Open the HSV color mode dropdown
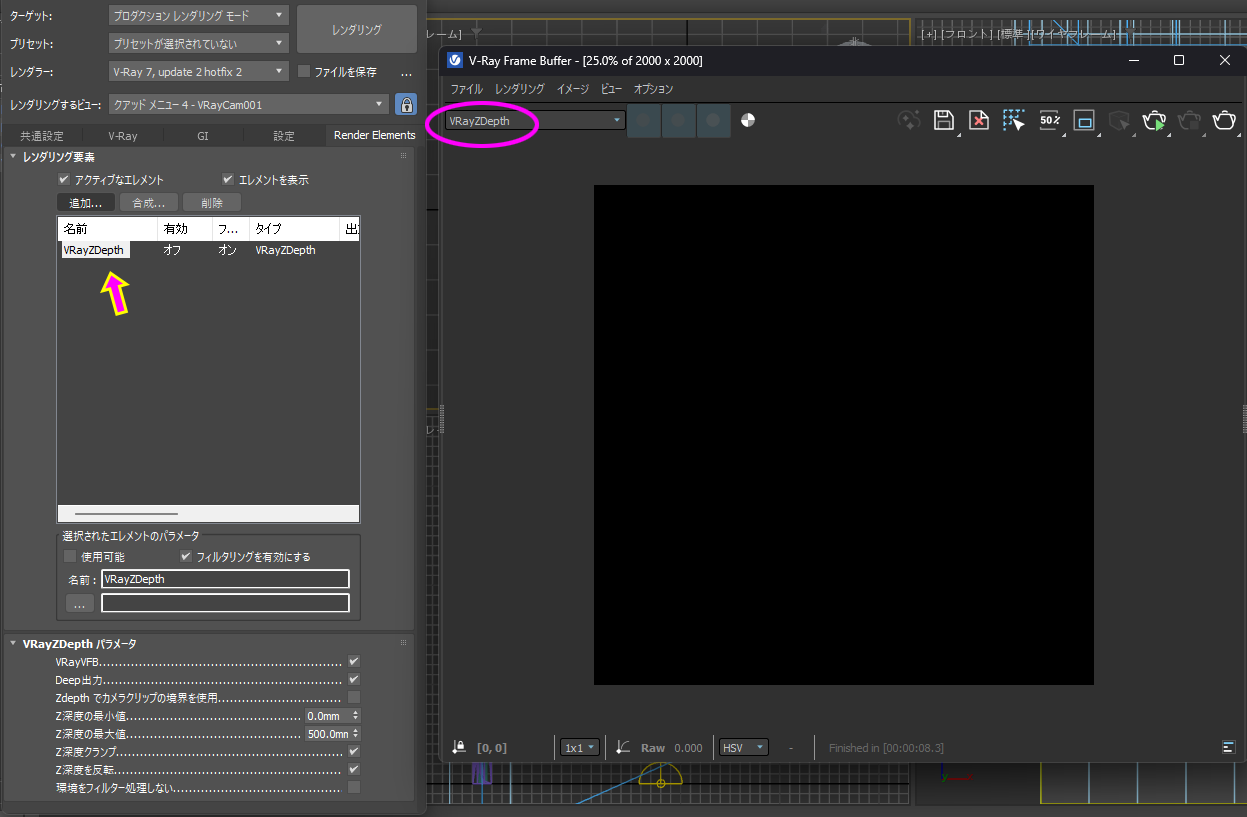1247x817 pixels. point(744,748)
